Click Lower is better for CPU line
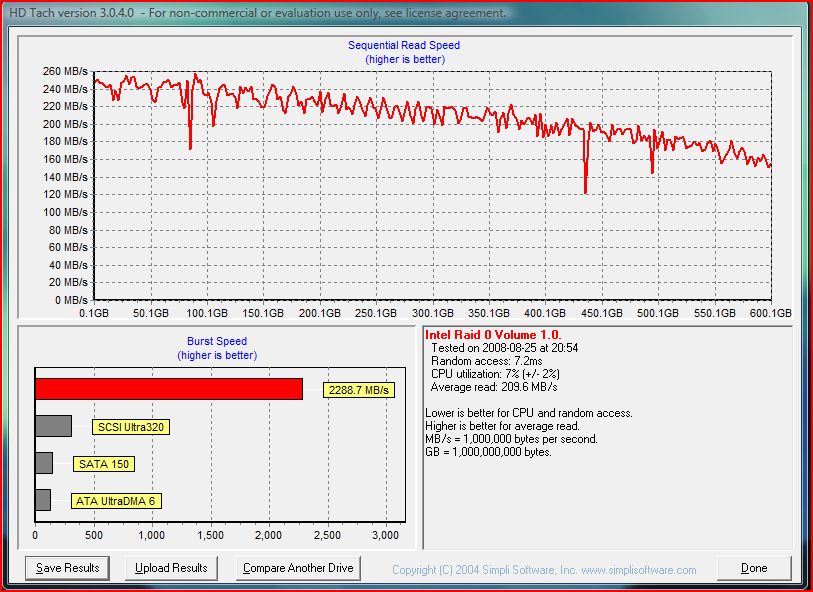Viewport: 813px width, 592px height. click(529, 413)
